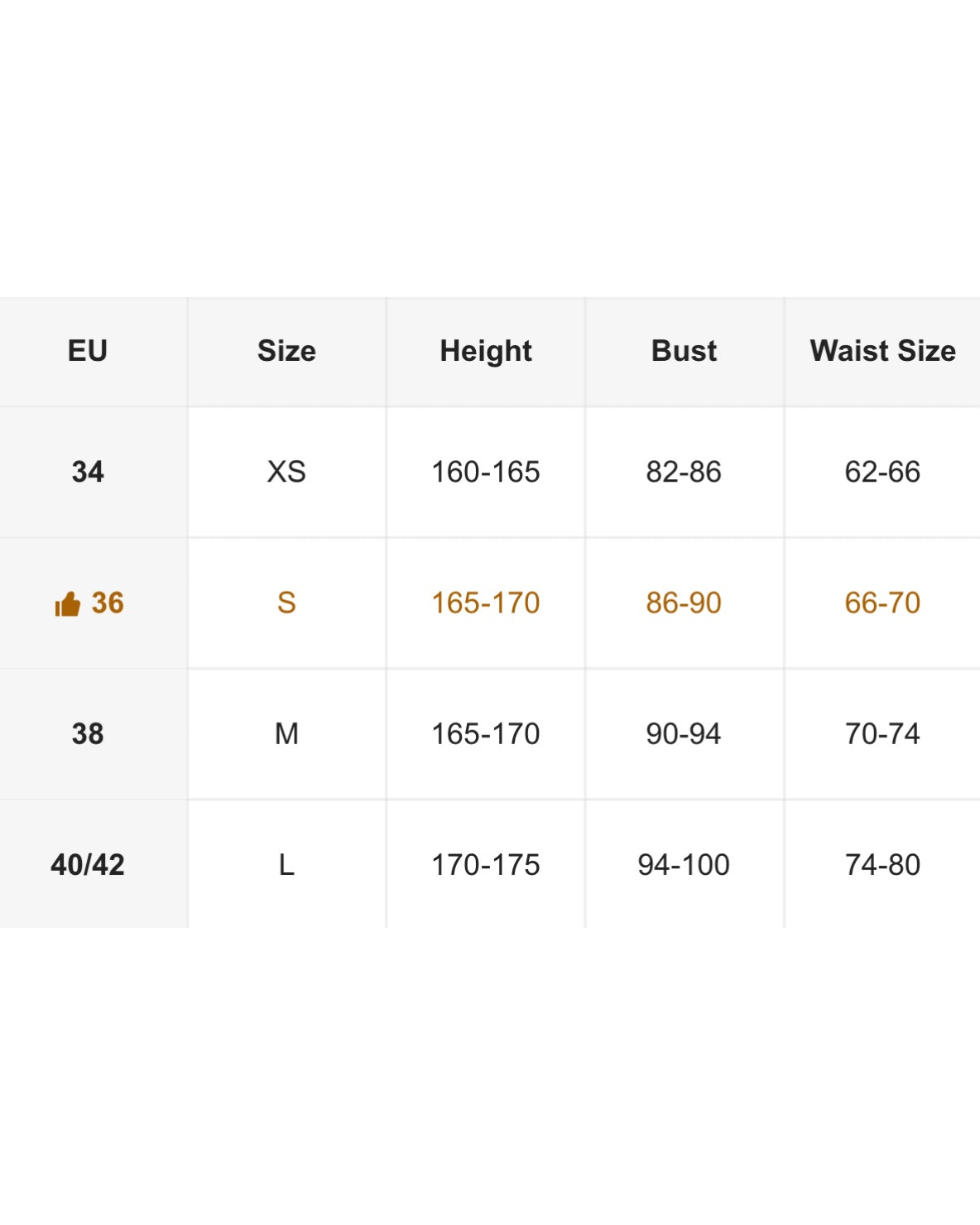Click the 94-100 bust cell
The width and height of the screenshot is (980, 1225).
(684, 865)
